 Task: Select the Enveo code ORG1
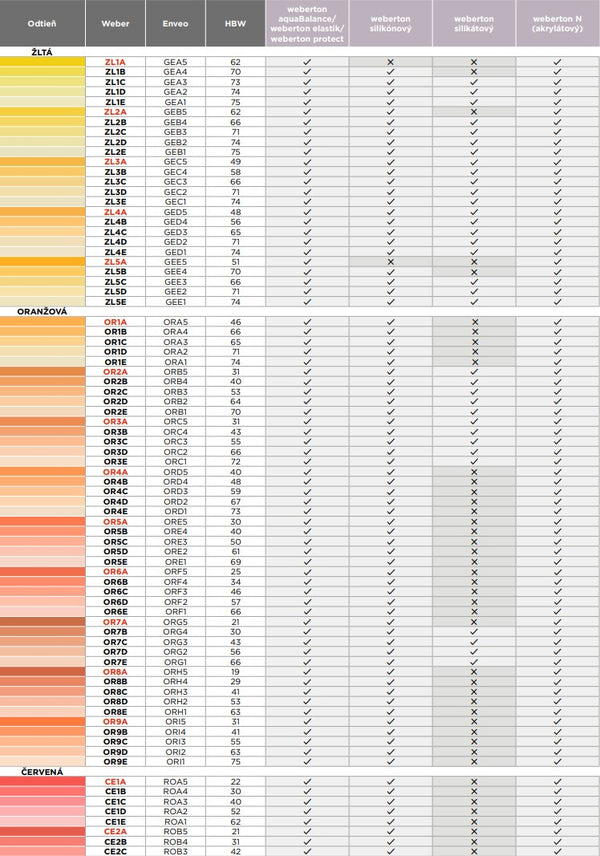tap(175, 662)
